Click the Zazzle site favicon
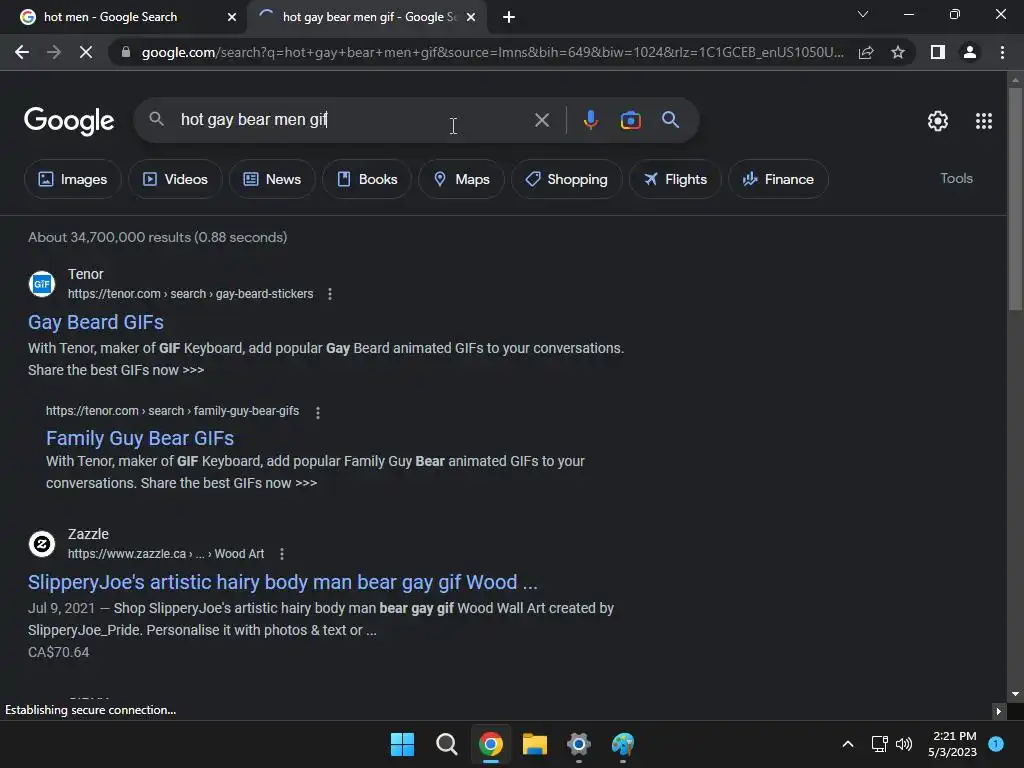 pyautogui.click(x=42, y=543)
